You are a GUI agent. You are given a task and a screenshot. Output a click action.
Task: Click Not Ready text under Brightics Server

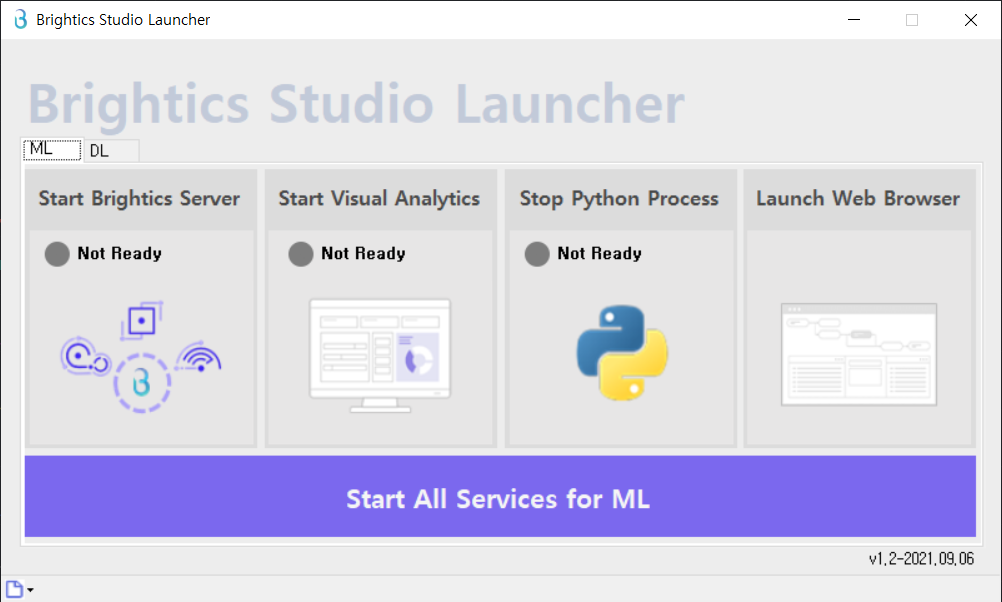(119, 254)
